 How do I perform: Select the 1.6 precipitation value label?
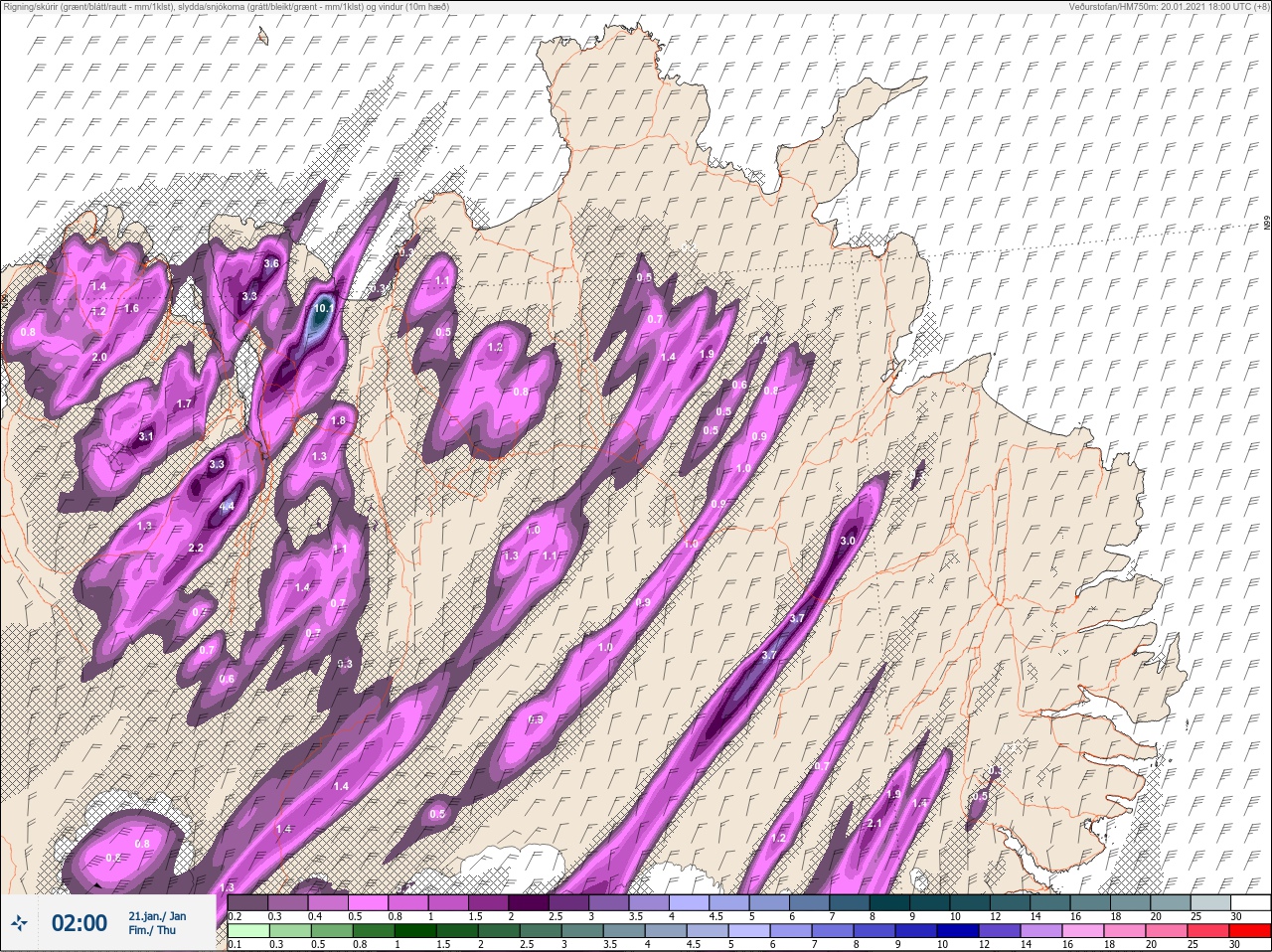[132, 308]
